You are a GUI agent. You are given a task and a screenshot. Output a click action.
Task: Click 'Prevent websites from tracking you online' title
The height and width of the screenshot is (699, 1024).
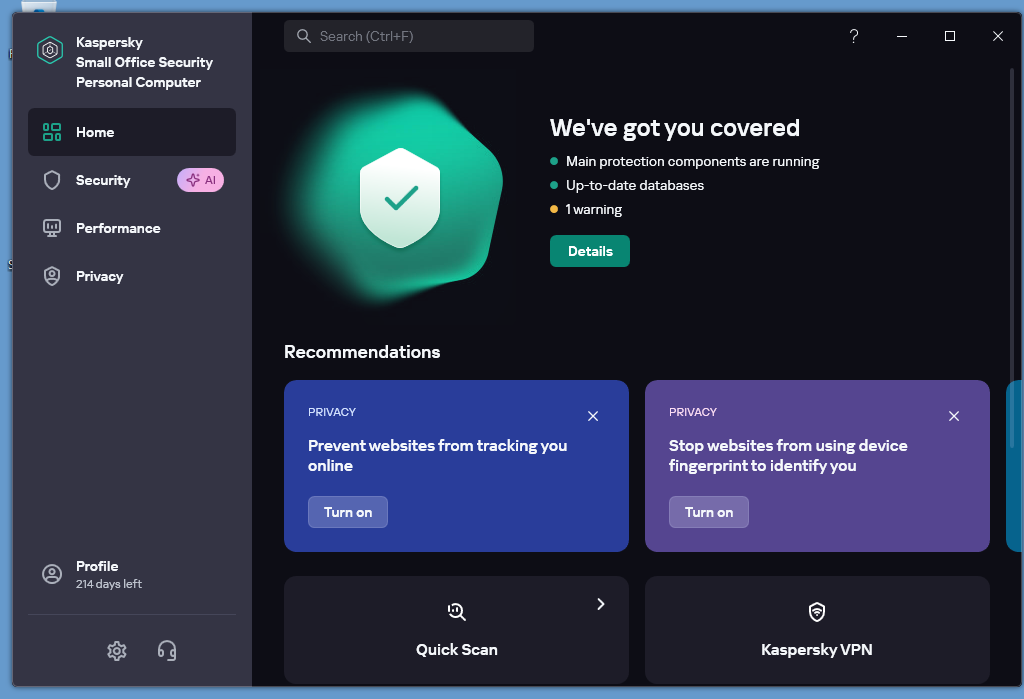438,455
